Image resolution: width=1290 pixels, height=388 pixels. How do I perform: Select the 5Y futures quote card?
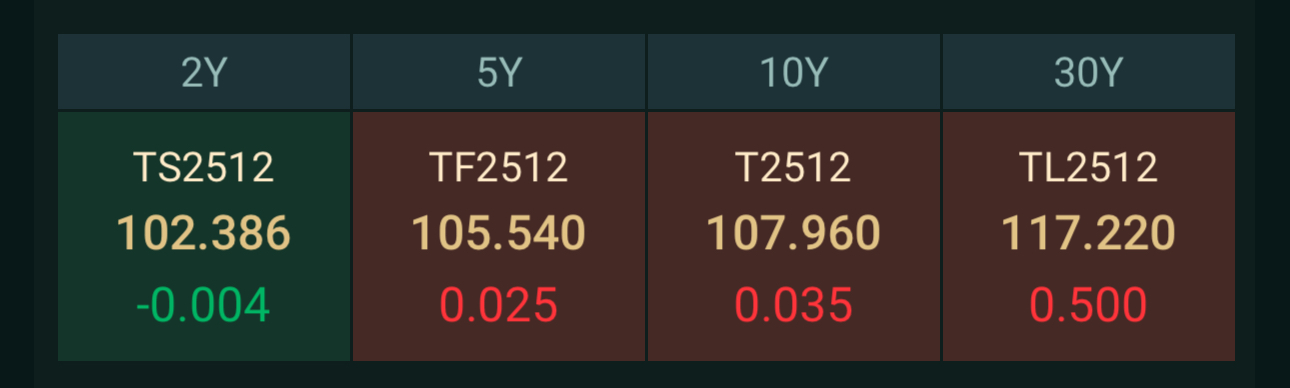pos(499,236)
